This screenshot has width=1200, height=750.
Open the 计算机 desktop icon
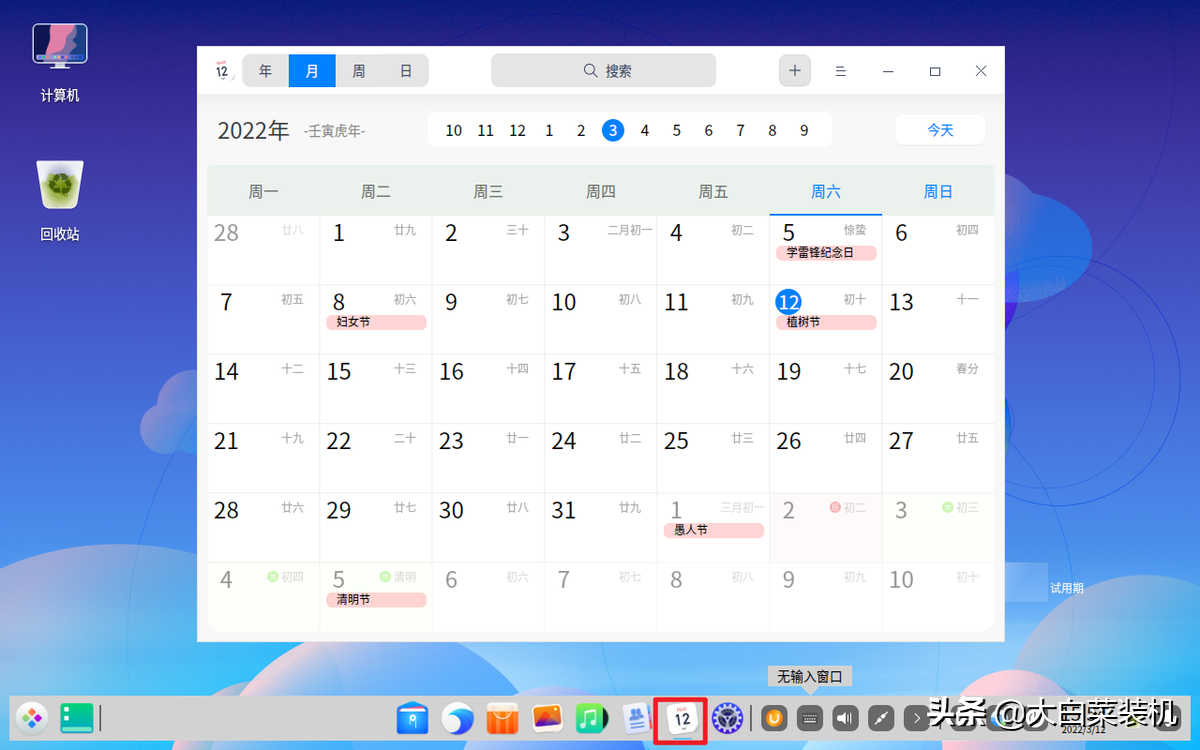coord(60,63)
